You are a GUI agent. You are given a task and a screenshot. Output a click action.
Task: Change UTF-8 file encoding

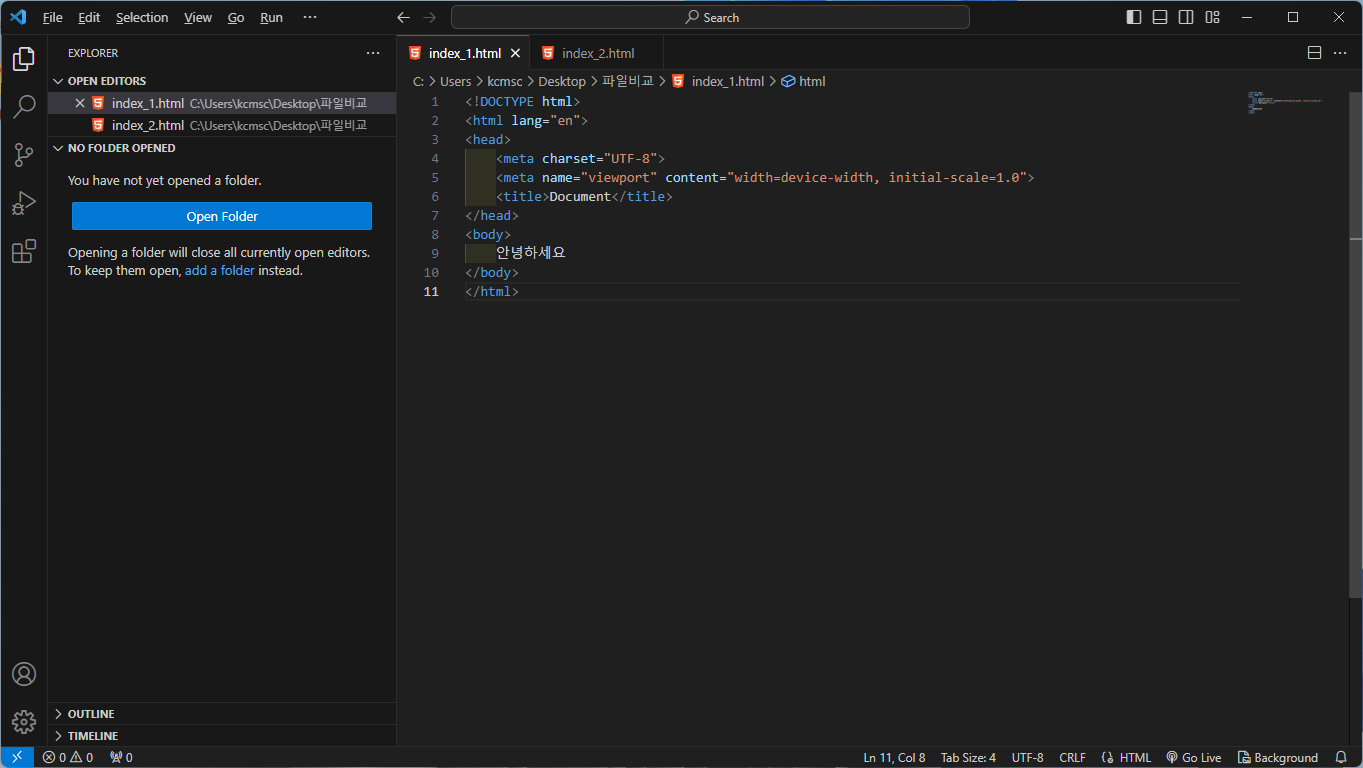pos(1027,757)
